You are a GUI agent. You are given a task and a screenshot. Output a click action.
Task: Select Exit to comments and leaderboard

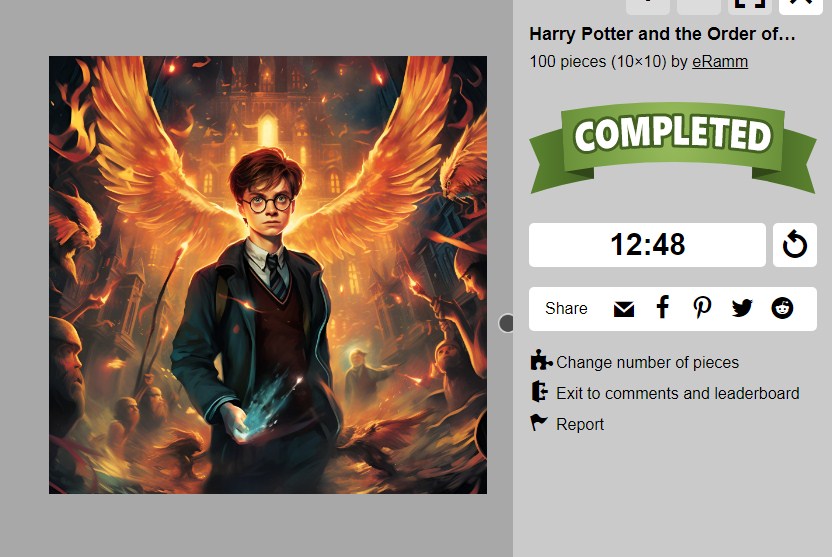click(678, 393)
